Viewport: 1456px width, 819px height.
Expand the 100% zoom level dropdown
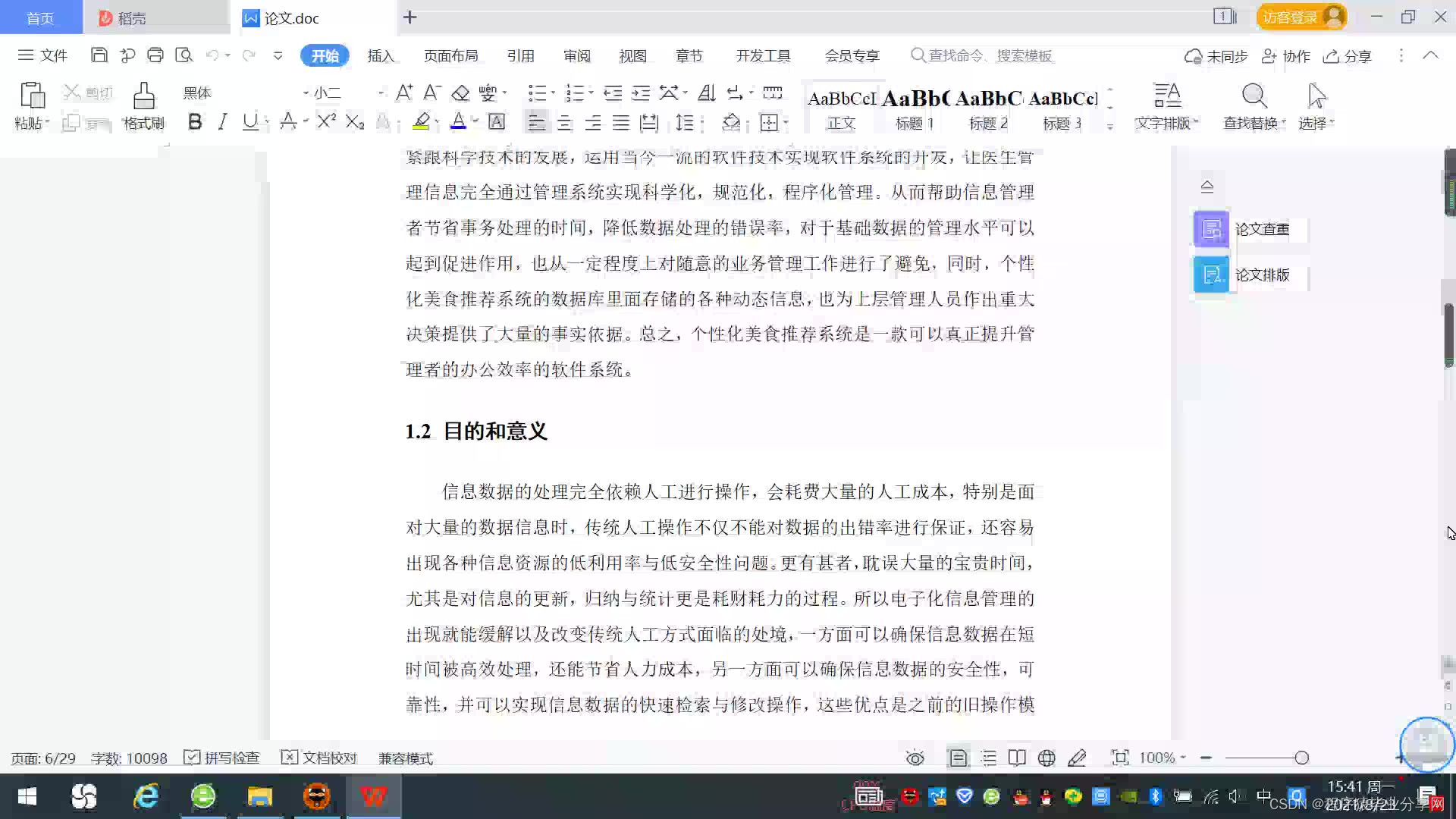pos(1182,758)
